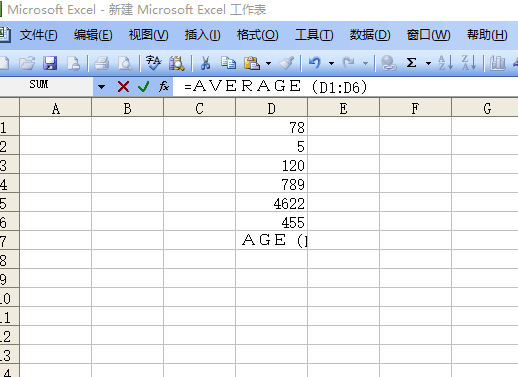Viewport: 518px width, 377px height.
Task: Click the Print Preview icon
Action: click(125, 63)
